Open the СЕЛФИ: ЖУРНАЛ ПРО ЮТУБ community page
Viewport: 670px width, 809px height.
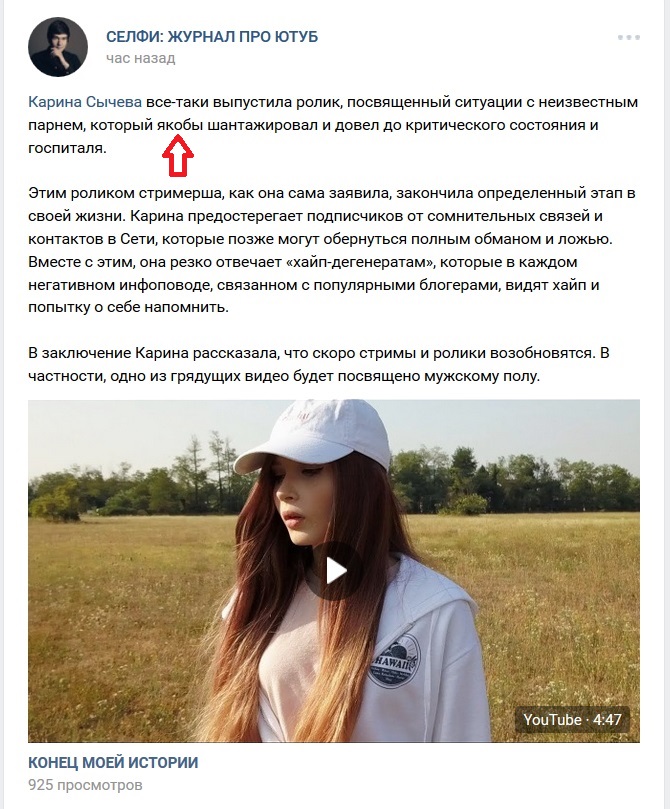(212, 37)
